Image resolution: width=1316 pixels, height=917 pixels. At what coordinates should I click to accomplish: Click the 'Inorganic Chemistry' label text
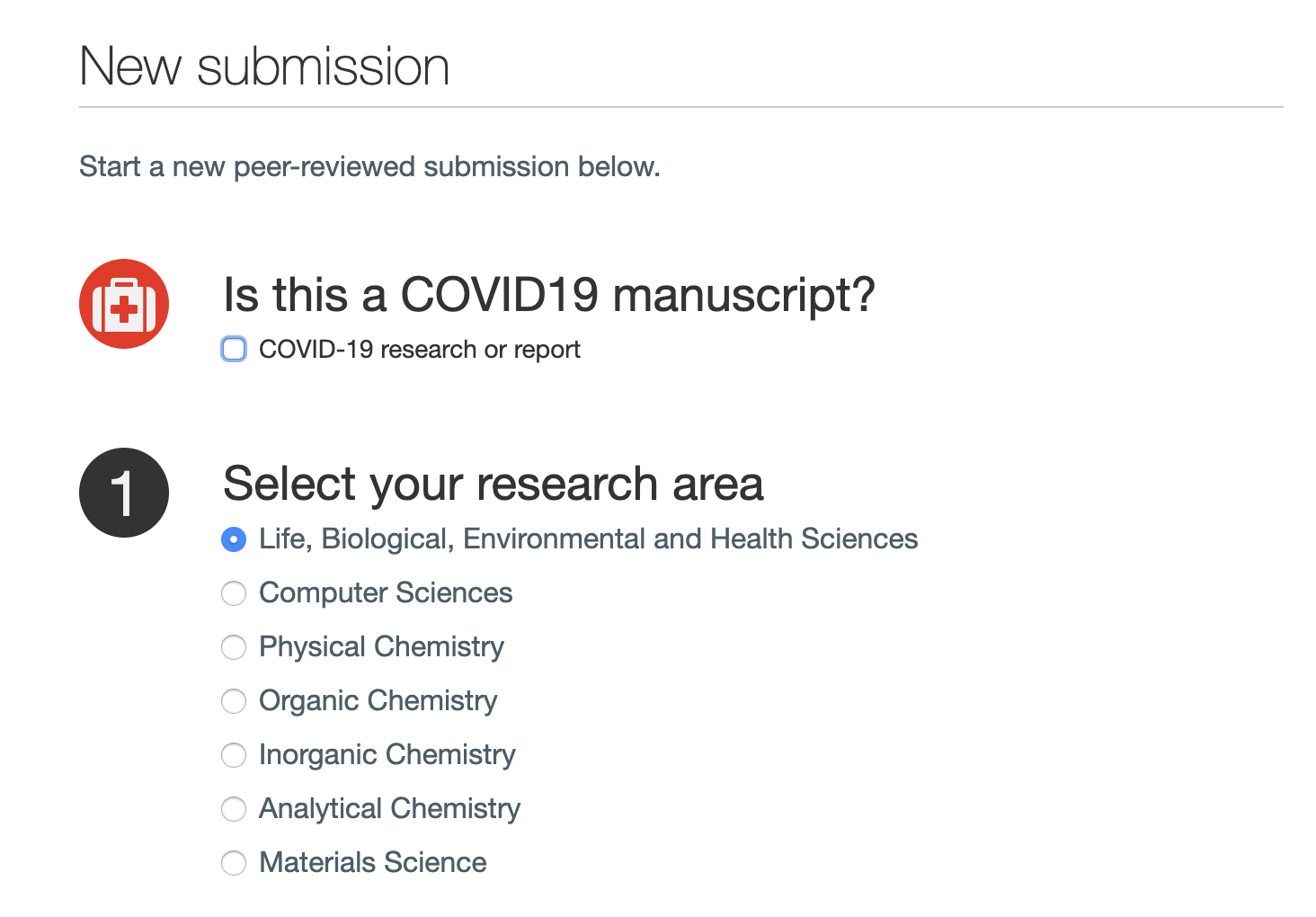[387, 755]
